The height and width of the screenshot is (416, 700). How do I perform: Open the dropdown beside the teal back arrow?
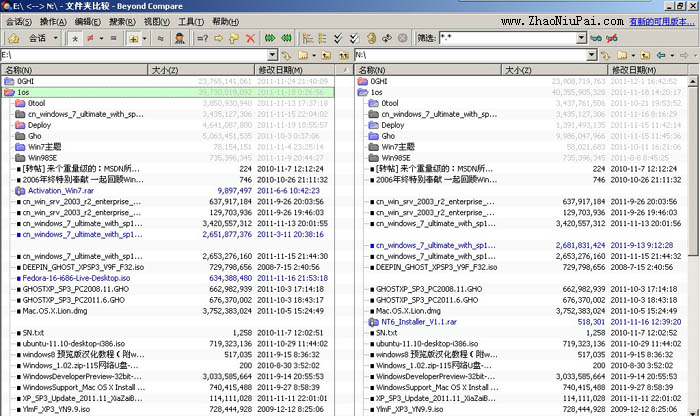click(672, 55)
